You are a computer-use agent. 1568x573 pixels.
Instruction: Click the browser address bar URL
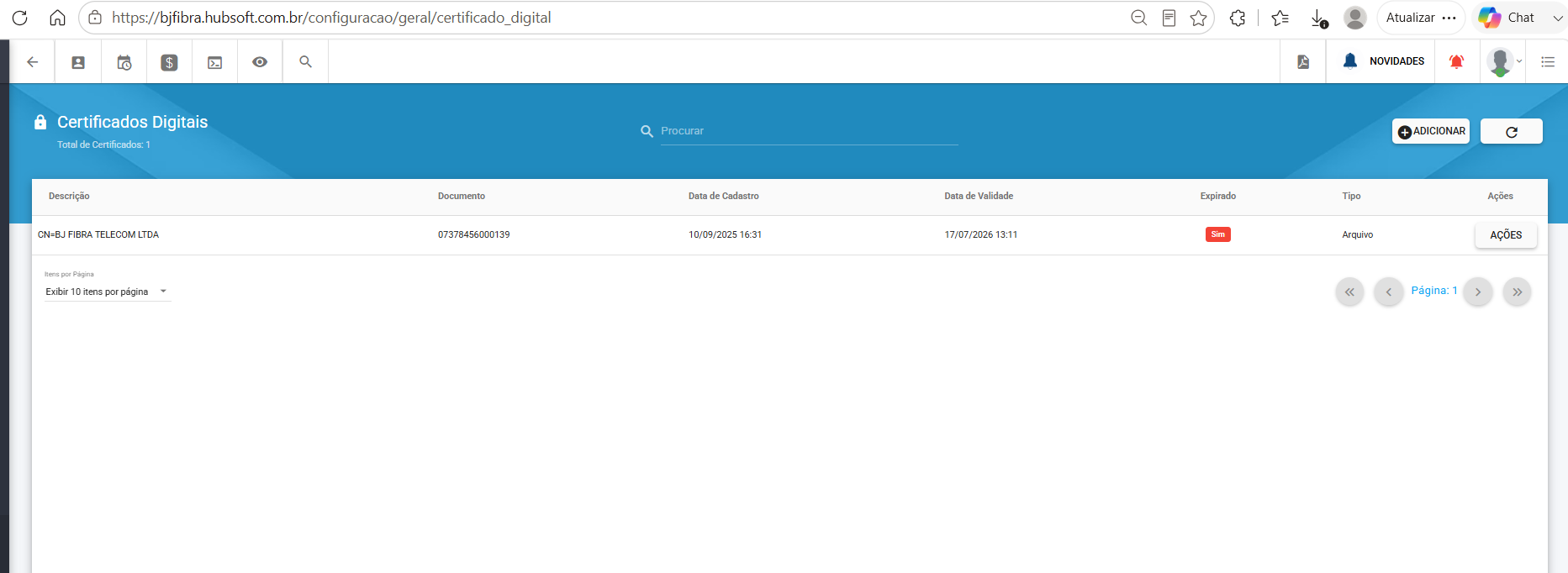point(331,18)
